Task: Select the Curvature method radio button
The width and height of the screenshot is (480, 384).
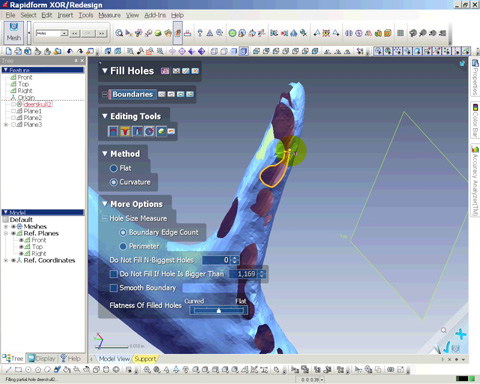Action: (x=113, y=182)
